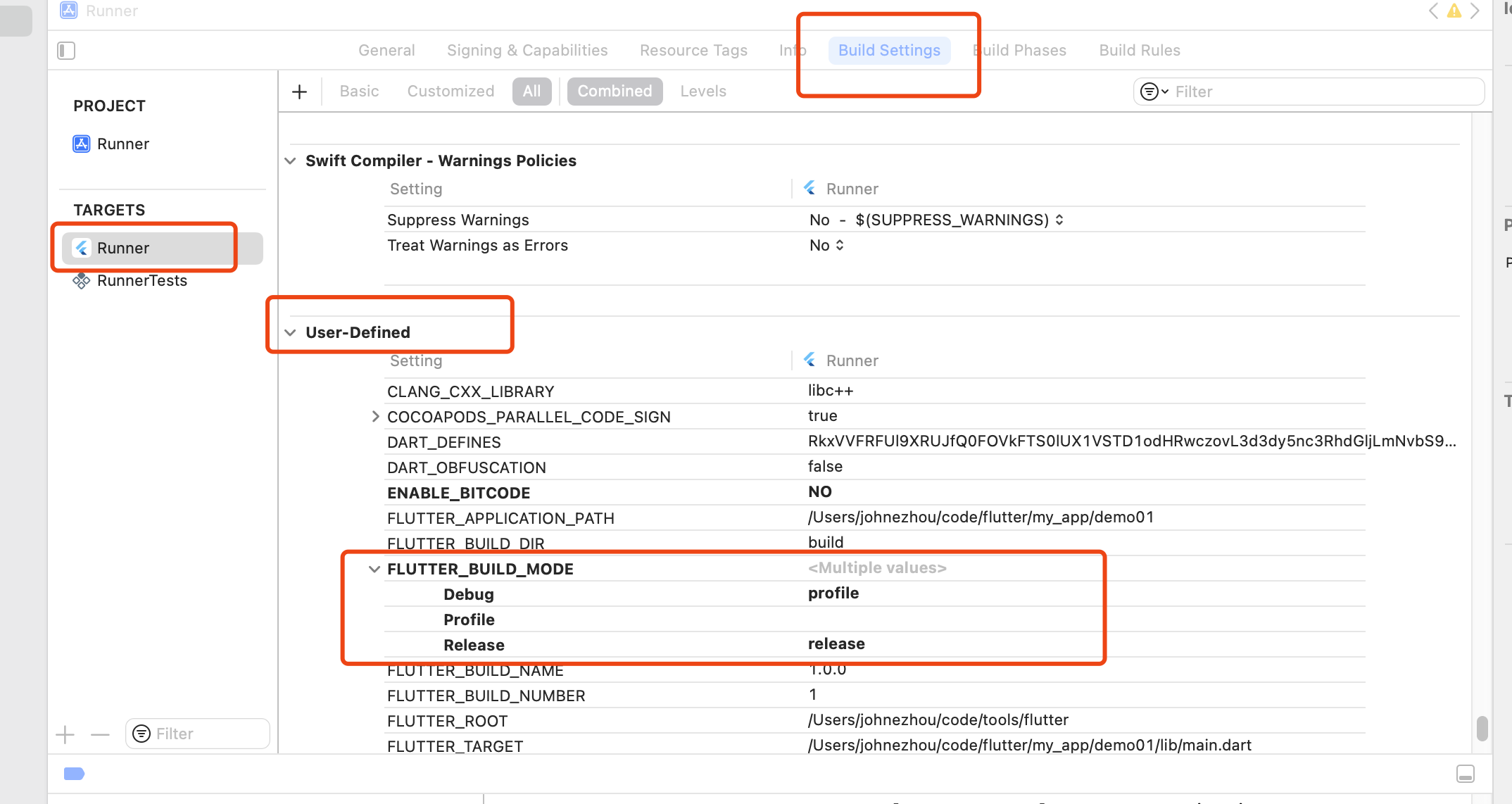Image resolution: width=1512 pixels, height=804 pixels.
Task: Select the FLUTTER_APPLICATION_PATH setting
Action: point(500,518)
